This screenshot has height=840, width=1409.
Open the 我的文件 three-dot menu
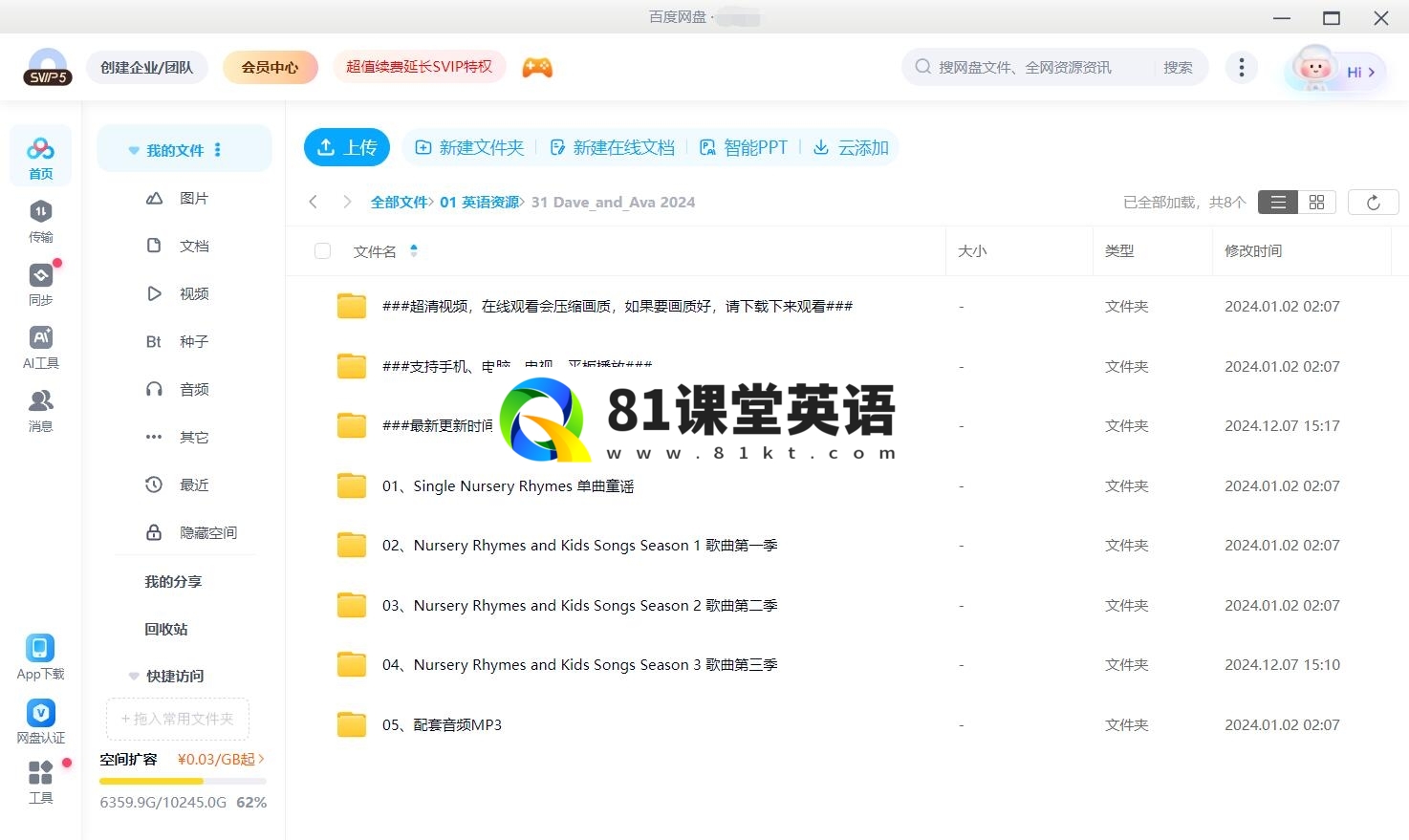pyautogui.click(x=218, y=150)
